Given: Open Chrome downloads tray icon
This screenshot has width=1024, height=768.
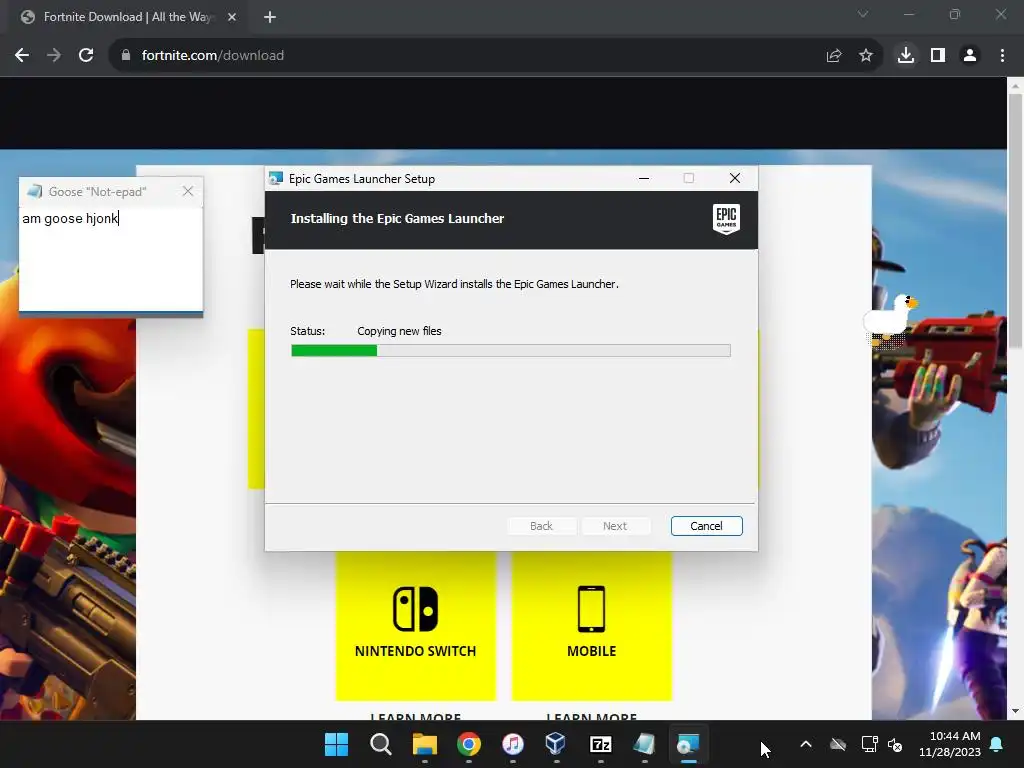Looking at the screenshot, I should click(x=905, y=56).
